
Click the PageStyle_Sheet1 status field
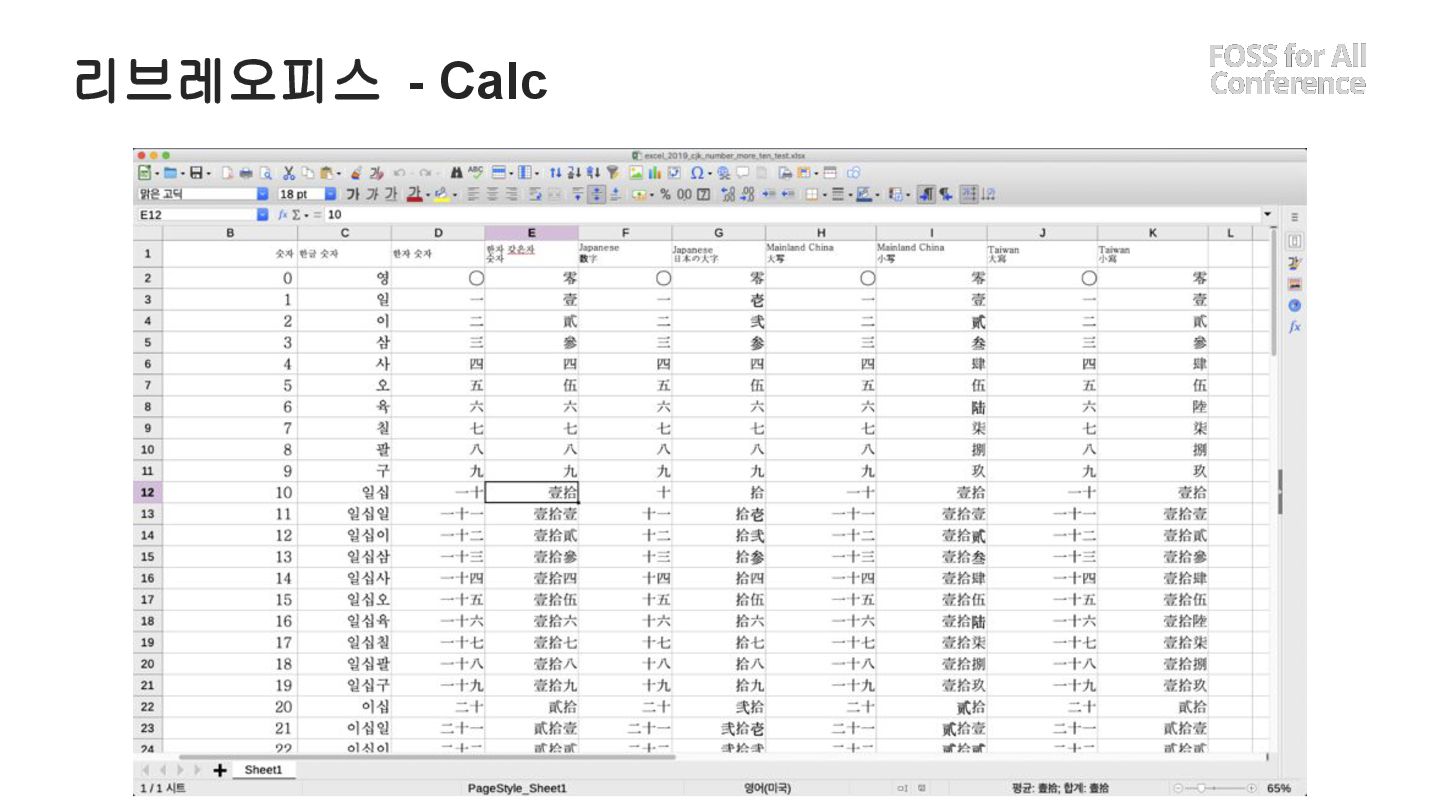(x=517, y=788)
